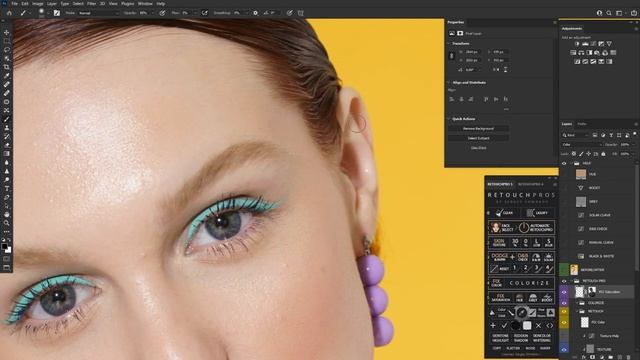Image resolution: width=640 pixels, height=360 pixels.
Task: Open the Layer menu
Action: 52,4
